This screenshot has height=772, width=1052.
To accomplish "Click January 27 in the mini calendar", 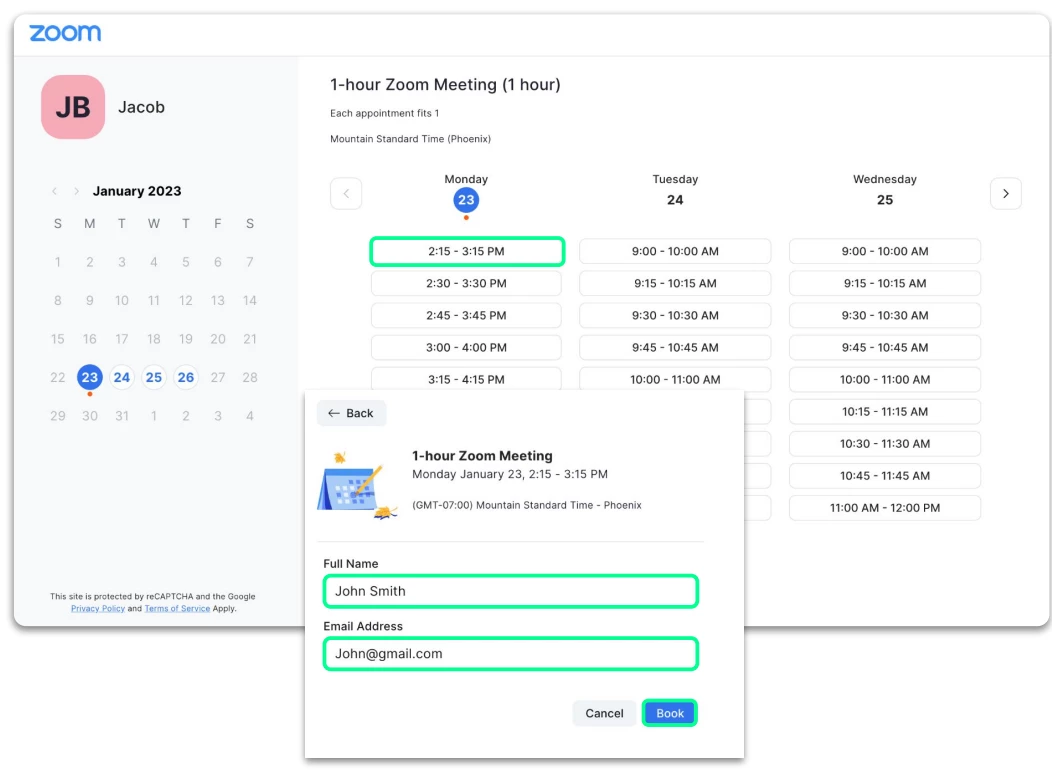I will [218, 378].
